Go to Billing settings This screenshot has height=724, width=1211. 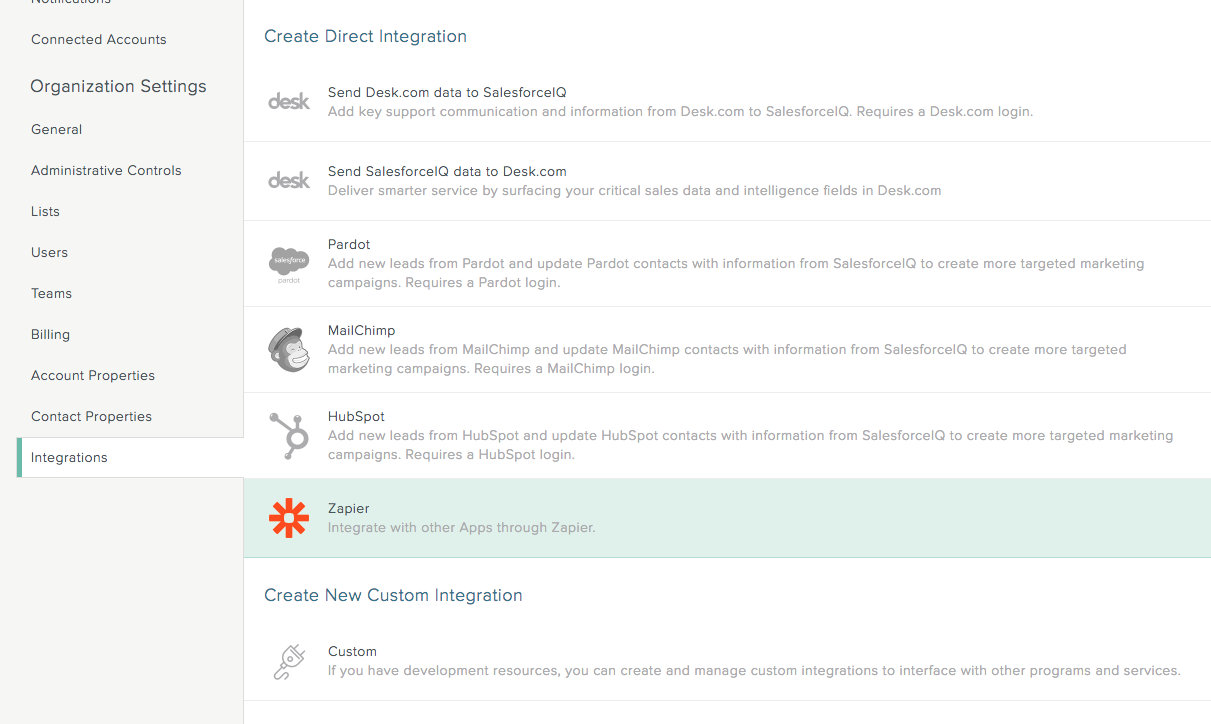(50, 334)
